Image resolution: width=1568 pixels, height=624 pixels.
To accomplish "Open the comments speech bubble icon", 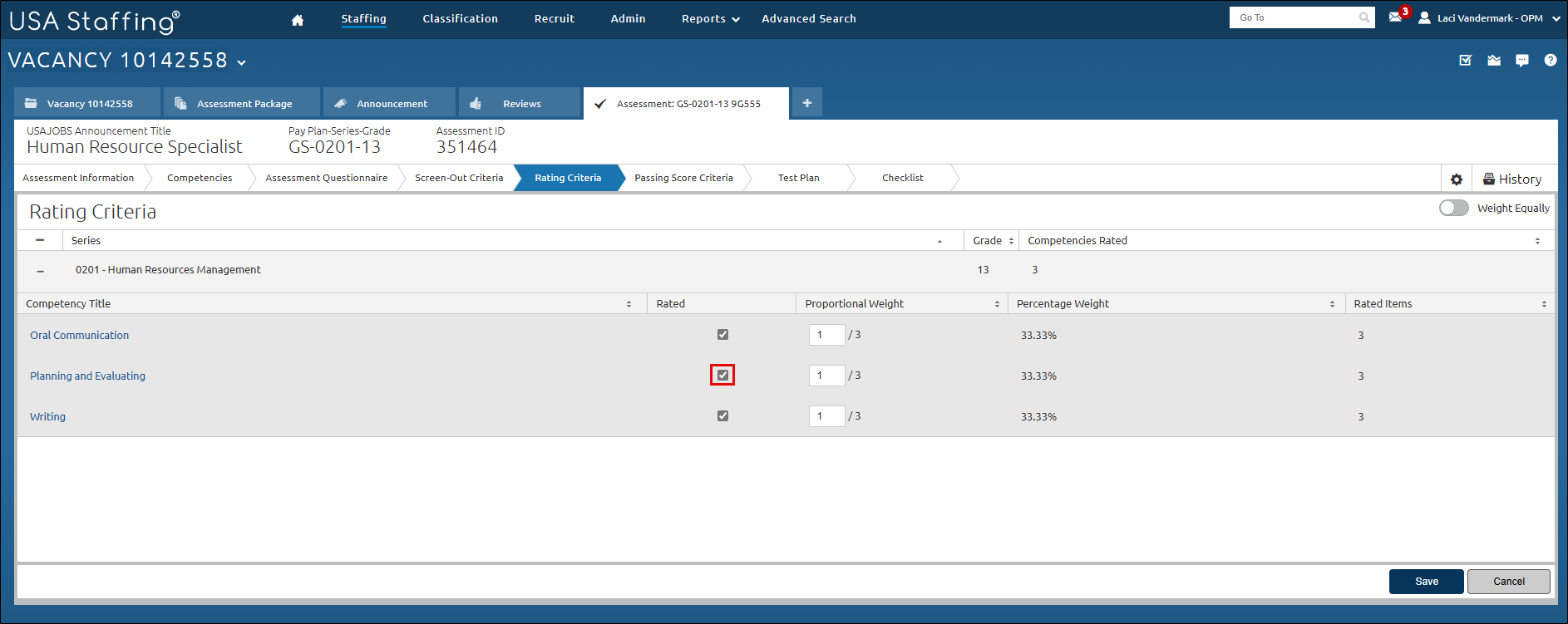I will point(1522,60).
